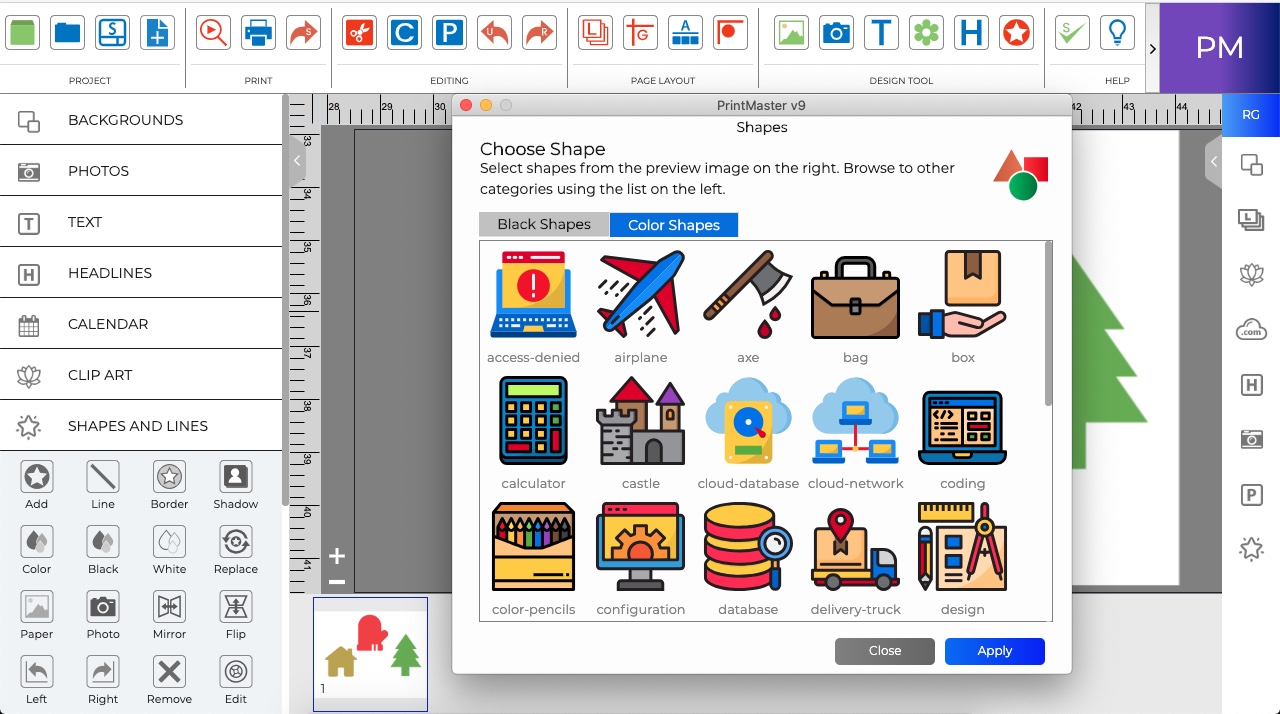Click the Spell Check icon under Help
This screenshot has height=714, width=1280.
1071,32
